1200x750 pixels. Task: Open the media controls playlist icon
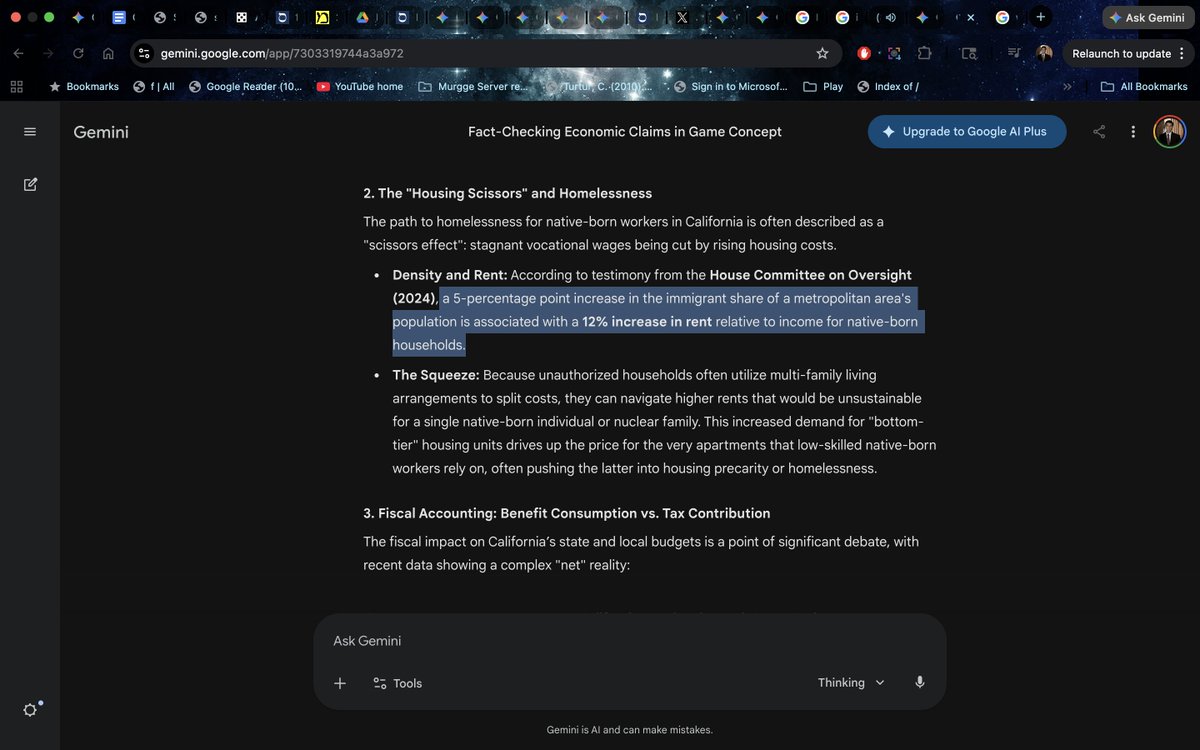pos(1014,53)
